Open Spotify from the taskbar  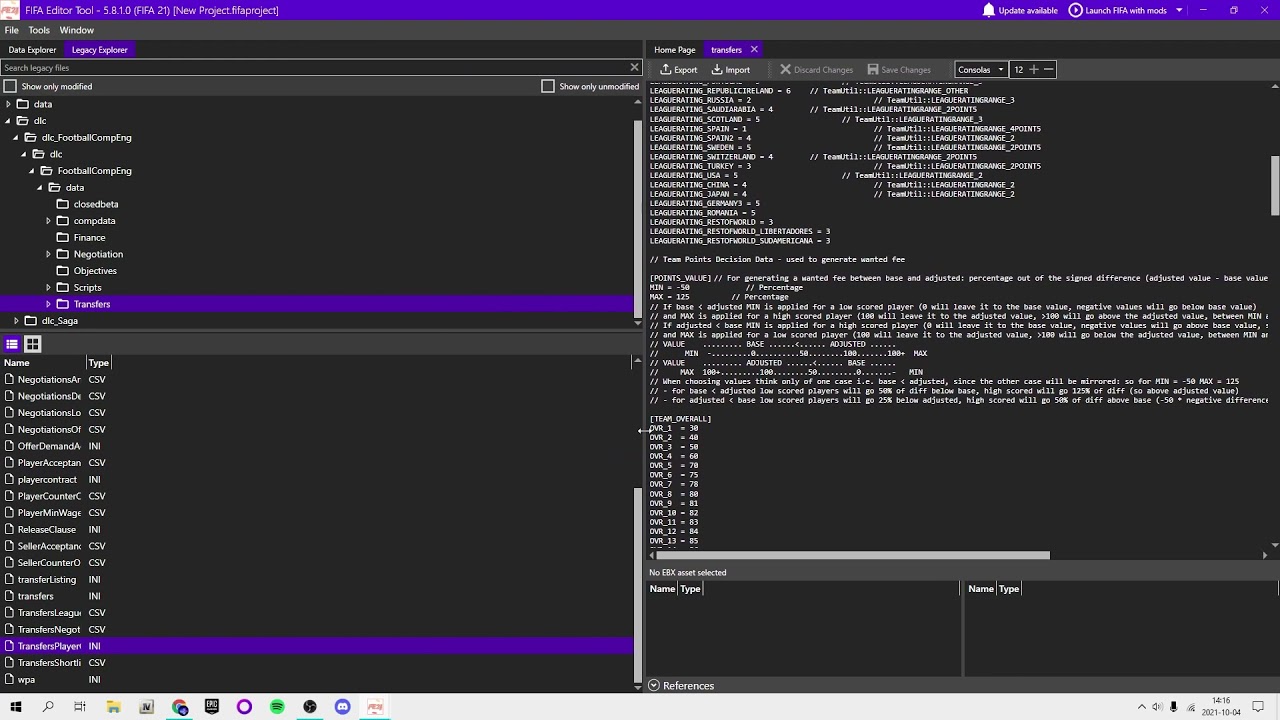pos(277,707)
